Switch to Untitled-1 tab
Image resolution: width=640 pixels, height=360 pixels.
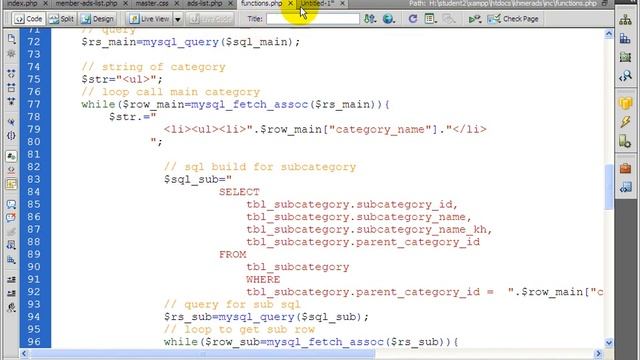[x=318, y=3]
